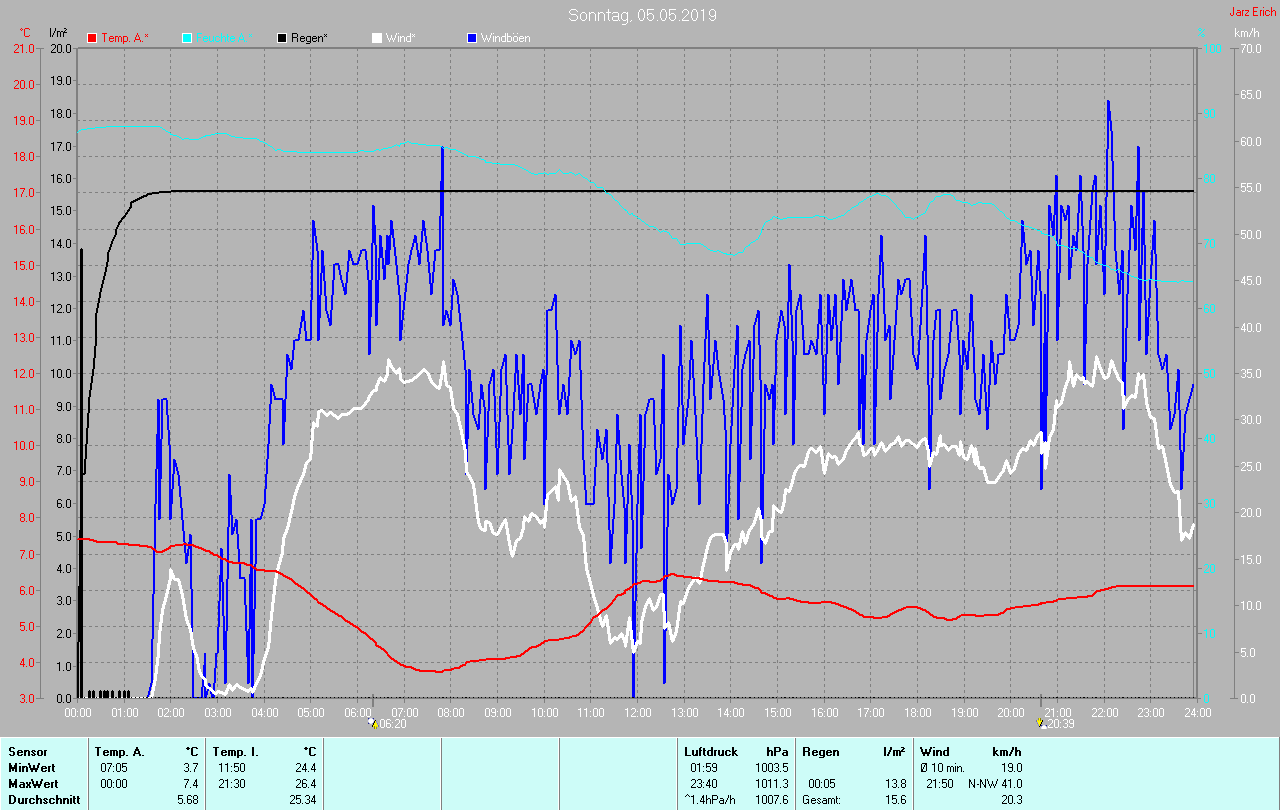Click the Wind* legend label

pyautogui.click(x=401, y=38)
